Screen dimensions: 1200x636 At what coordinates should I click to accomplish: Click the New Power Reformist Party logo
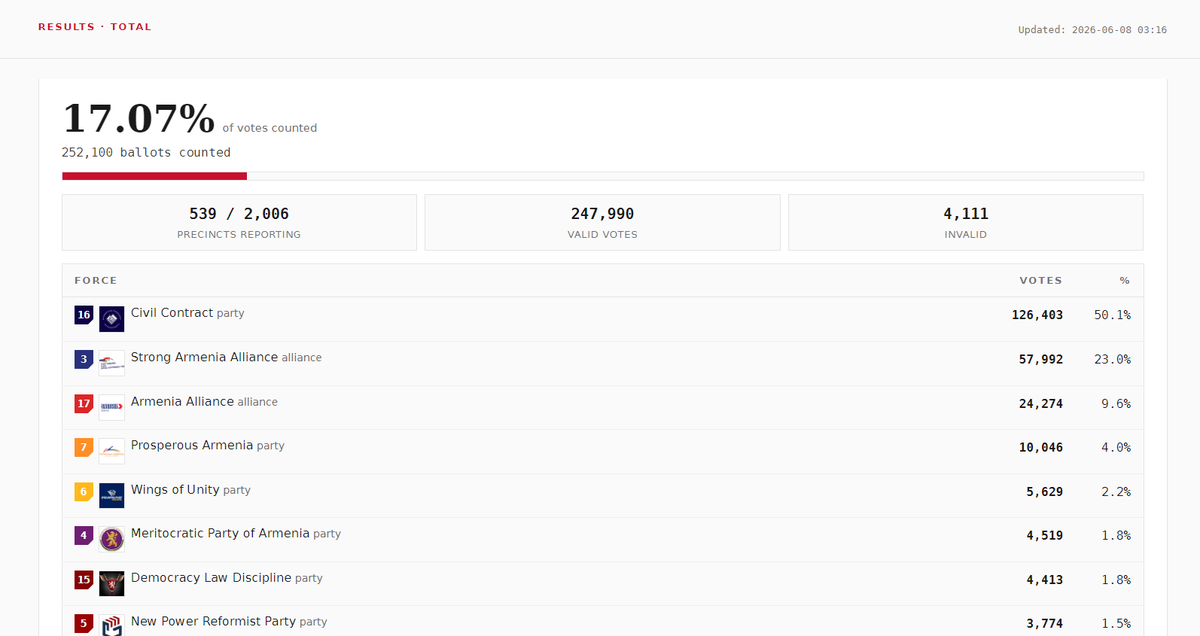pyautogui.click(x=112, y=627)
